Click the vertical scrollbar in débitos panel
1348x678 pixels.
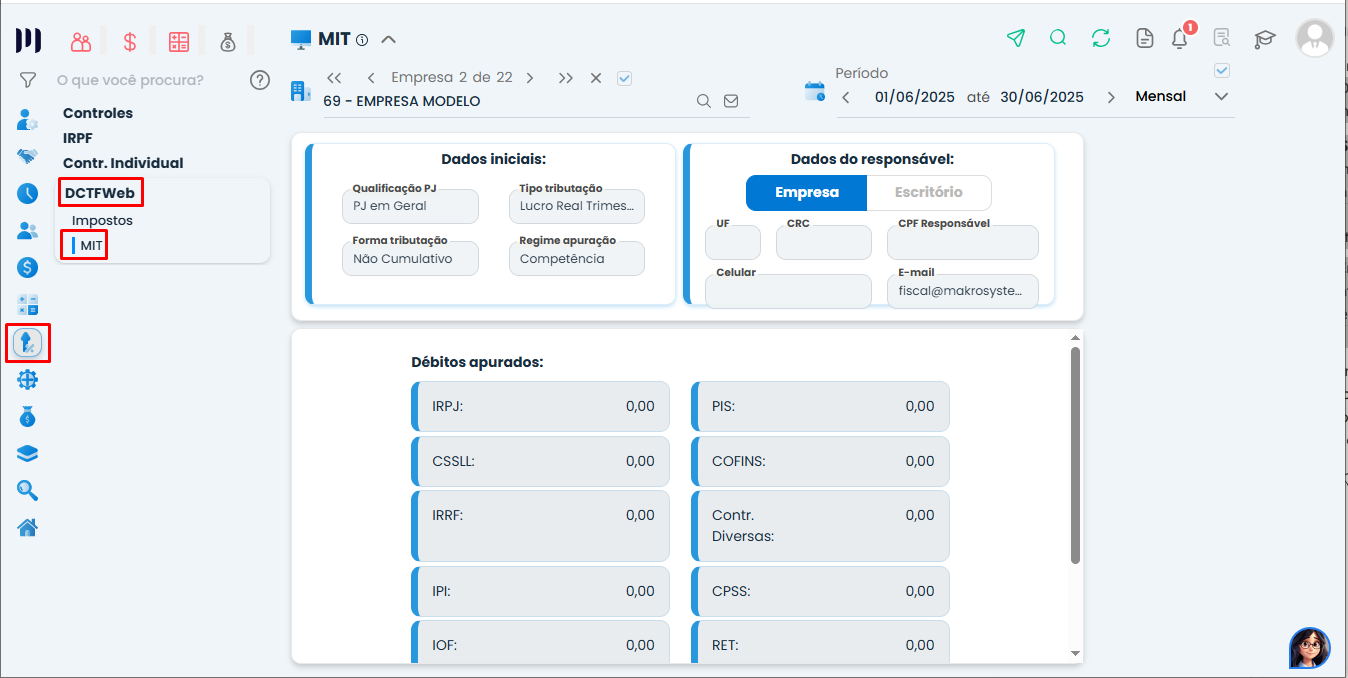[1075, 455]
